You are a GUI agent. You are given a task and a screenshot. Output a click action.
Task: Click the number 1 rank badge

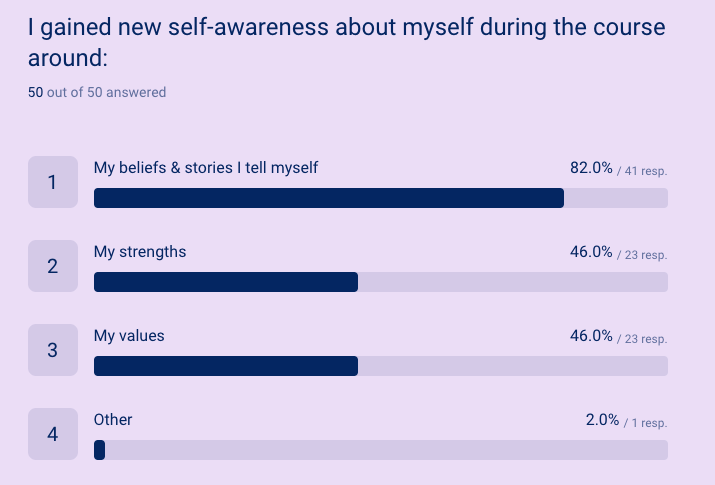click(53, 182)
